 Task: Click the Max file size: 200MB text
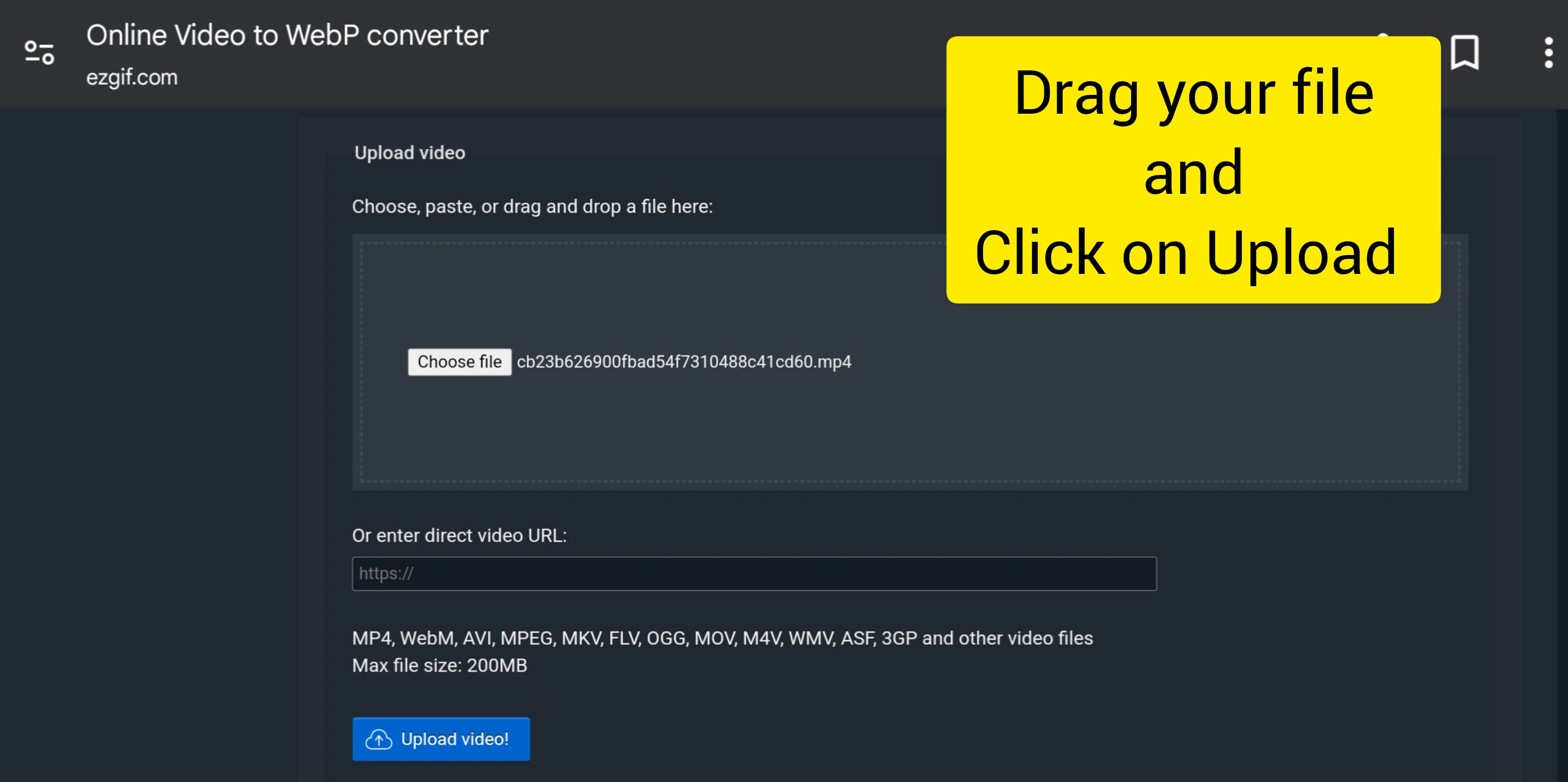pyautogui.click(x=439, y=665)
